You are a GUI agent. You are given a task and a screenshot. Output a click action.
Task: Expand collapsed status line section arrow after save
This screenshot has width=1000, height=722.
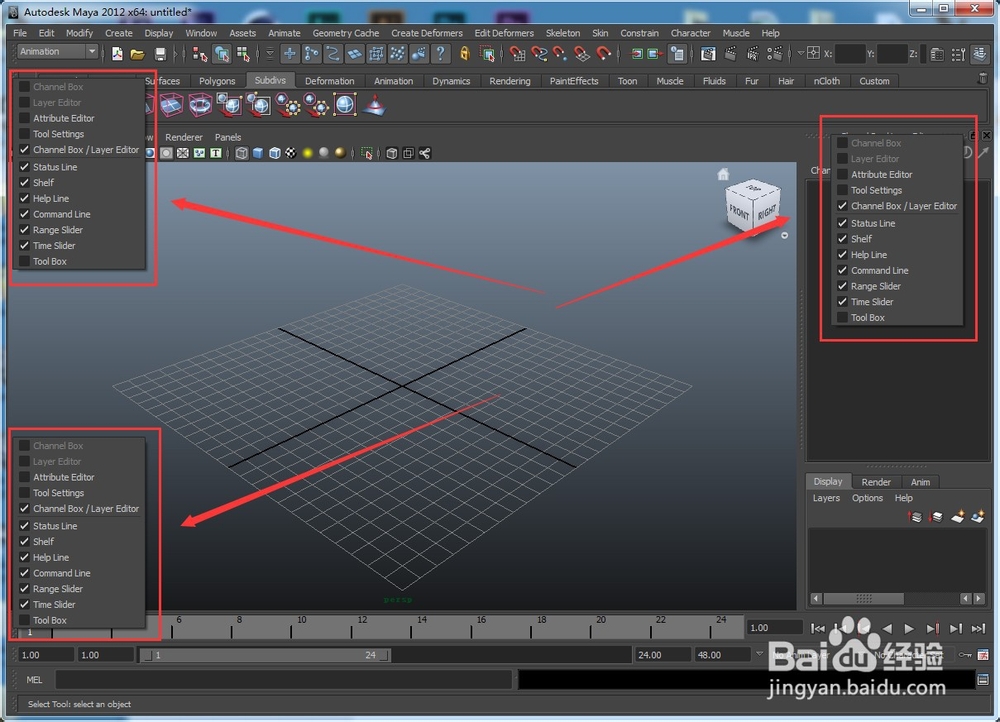tap(176, 54)
